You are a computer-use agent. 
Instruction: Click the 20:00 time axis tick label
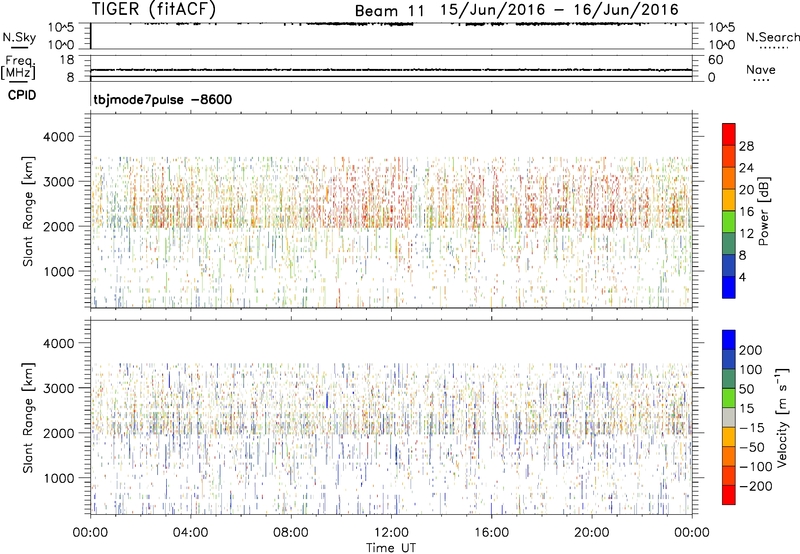[x=591, y=533]
